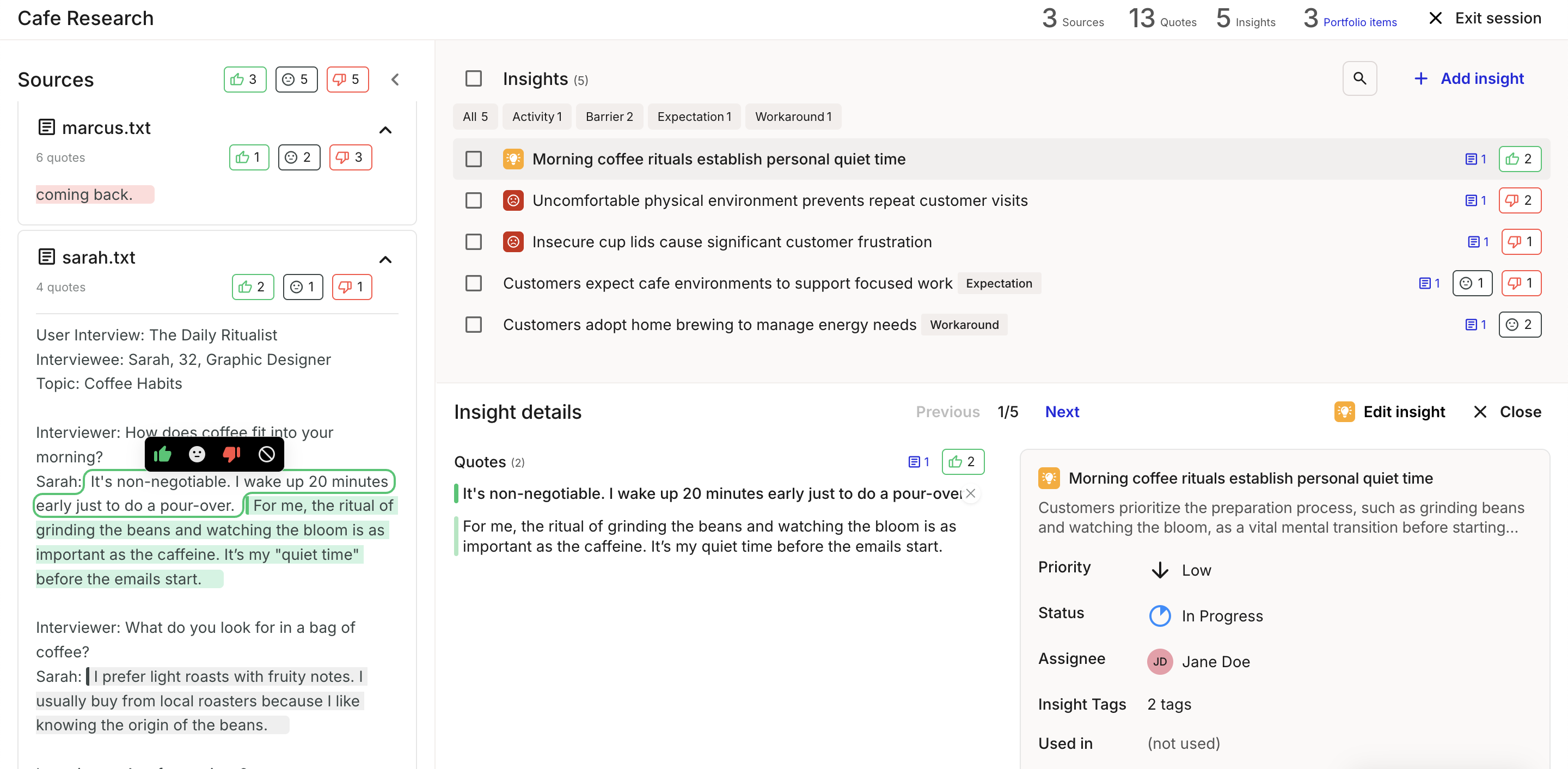This screenshot has height=769, width=1568.
Task: Click the clear-sentiment icon in the quote popup
Action: pos(267,454)
